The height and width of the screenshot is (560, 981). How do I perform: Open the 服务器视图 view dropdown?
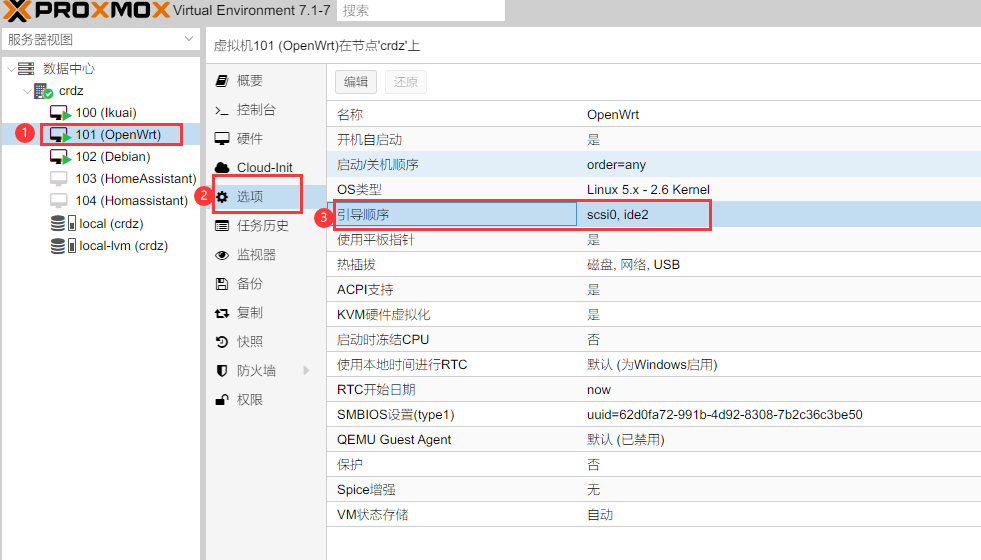coord(100,40)
